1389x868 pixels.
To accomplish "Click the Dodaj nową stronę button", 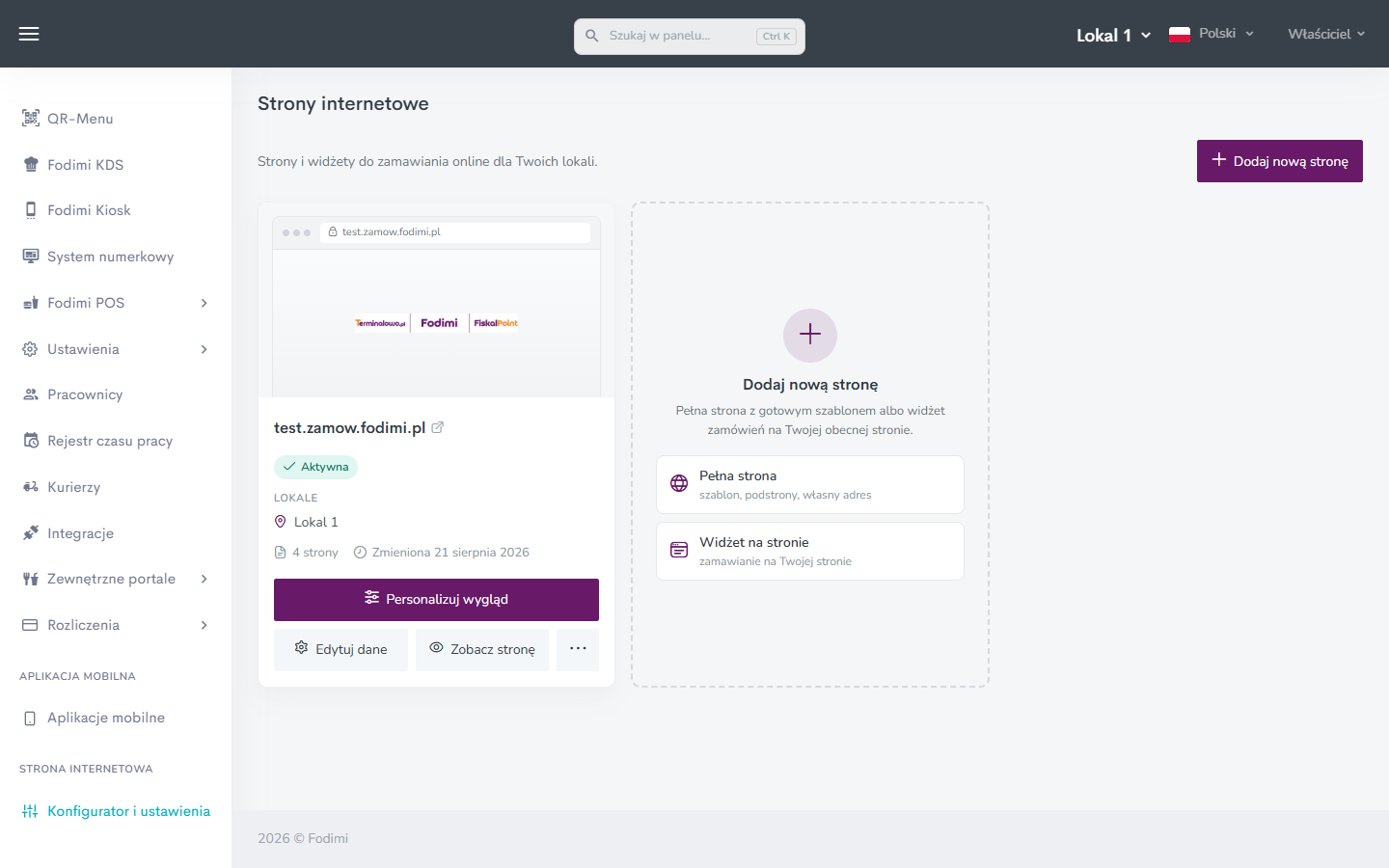I will (x=1280, y=161).
